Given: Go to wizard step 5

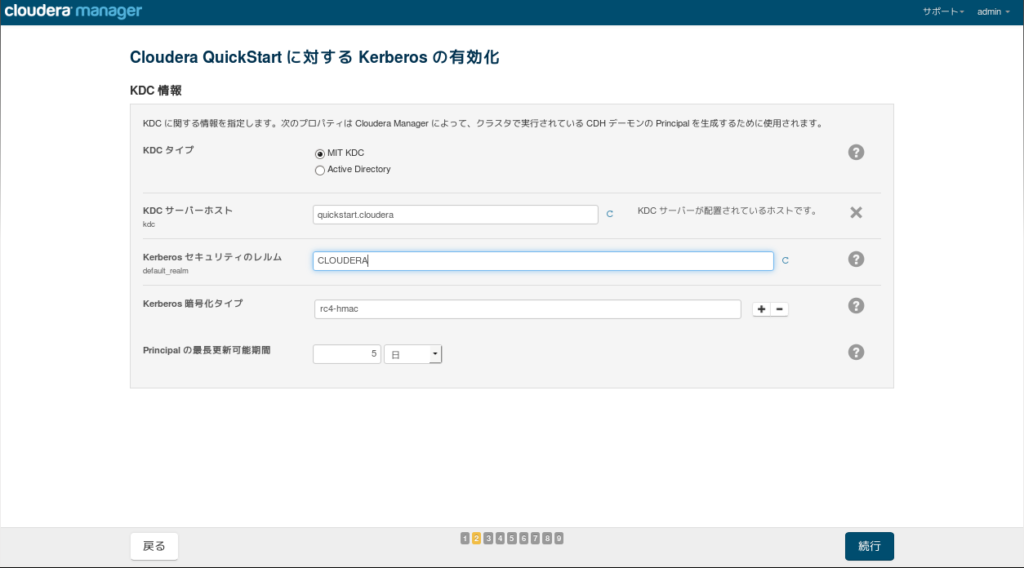Looking at the screenshot, I should (x=511, y=538).
